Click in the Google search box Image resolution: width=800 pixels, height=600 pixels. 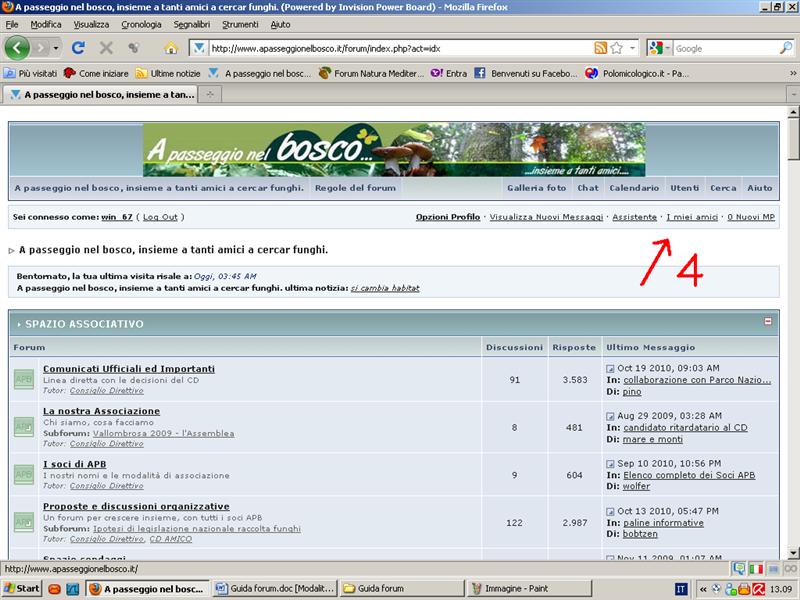[x=726, y=48]
